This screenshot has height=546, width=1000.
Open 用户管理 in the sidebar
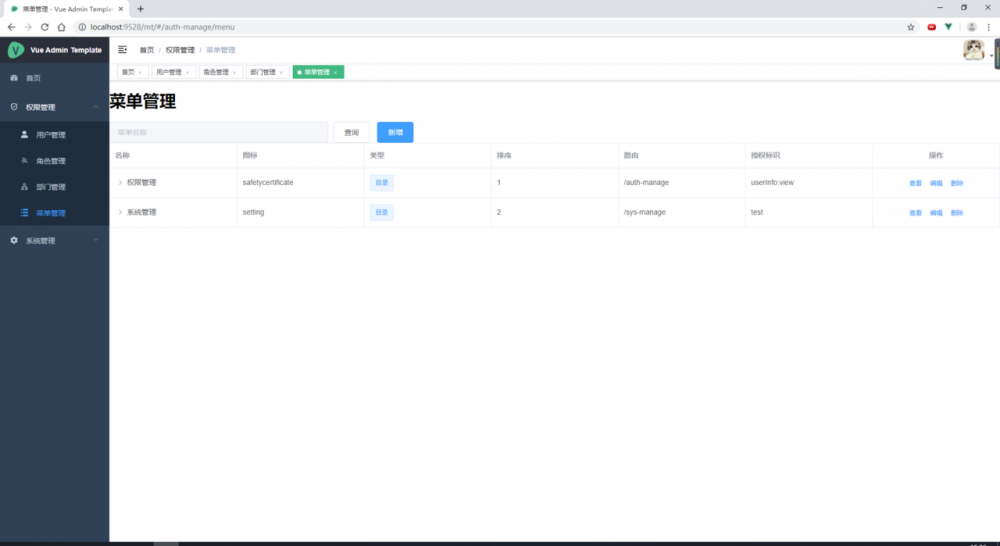pos(54,135)
